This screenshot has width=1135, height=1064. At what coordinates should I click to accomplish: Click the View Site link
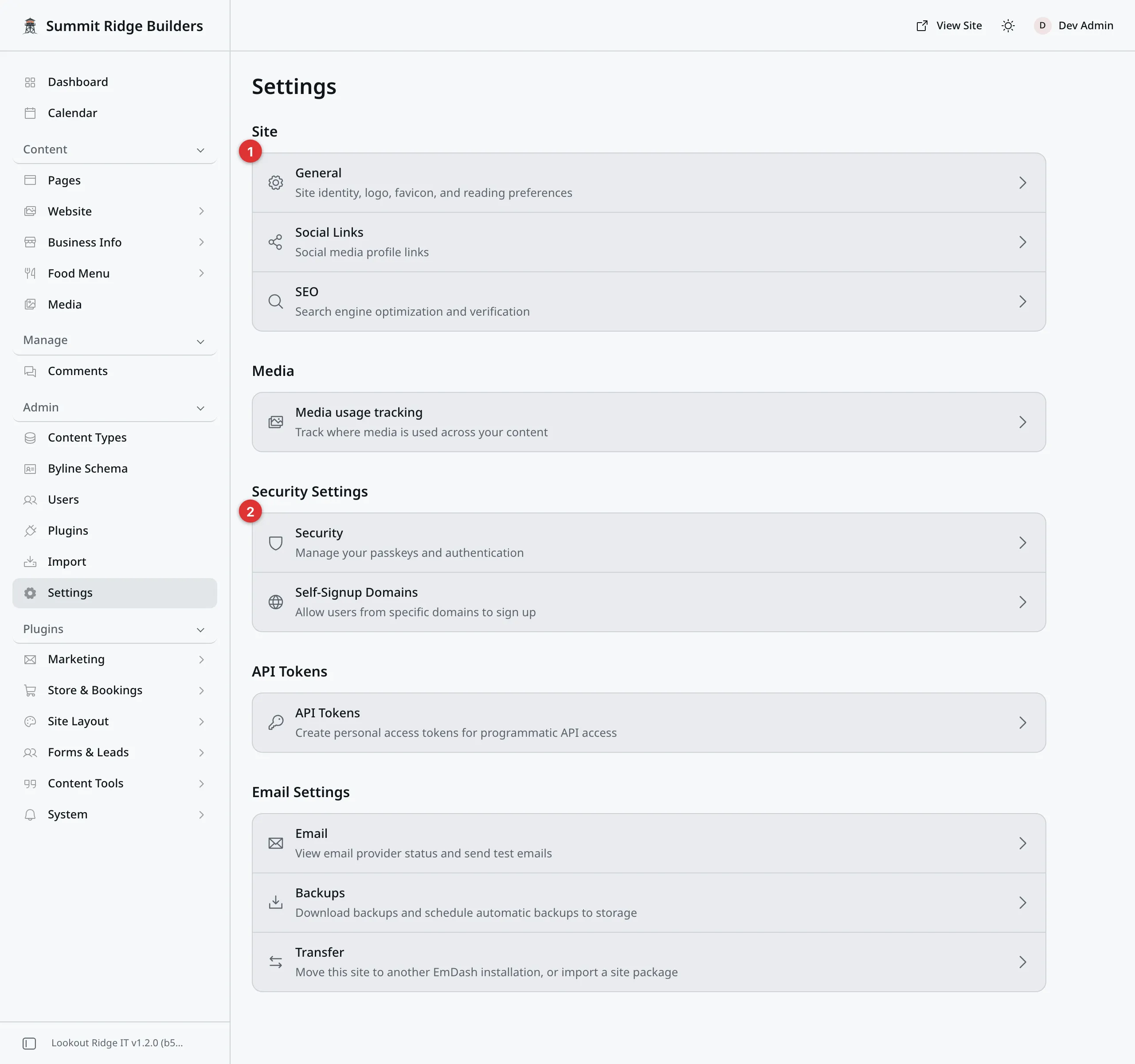tap(949, 26)
